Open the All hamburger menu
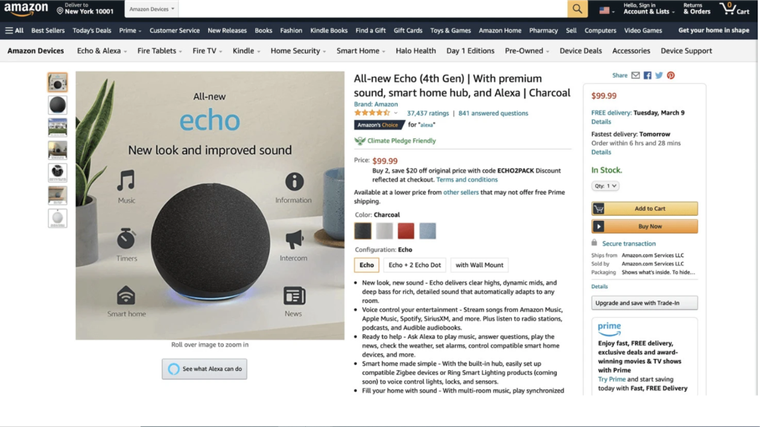 coord(14,30)
